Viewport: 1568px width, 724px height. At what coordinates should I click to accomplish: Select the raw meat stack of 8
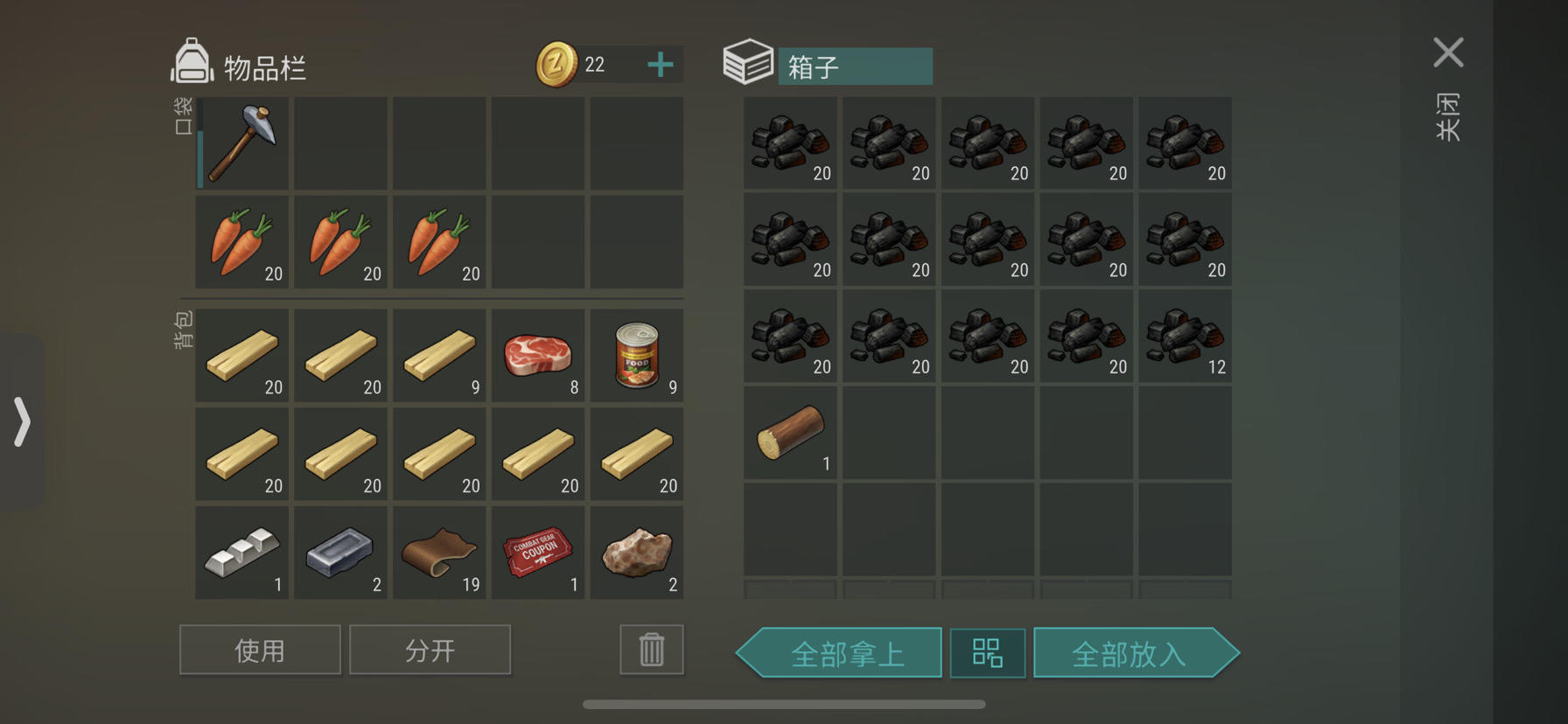pyautogui.click(x=538, y=355)
